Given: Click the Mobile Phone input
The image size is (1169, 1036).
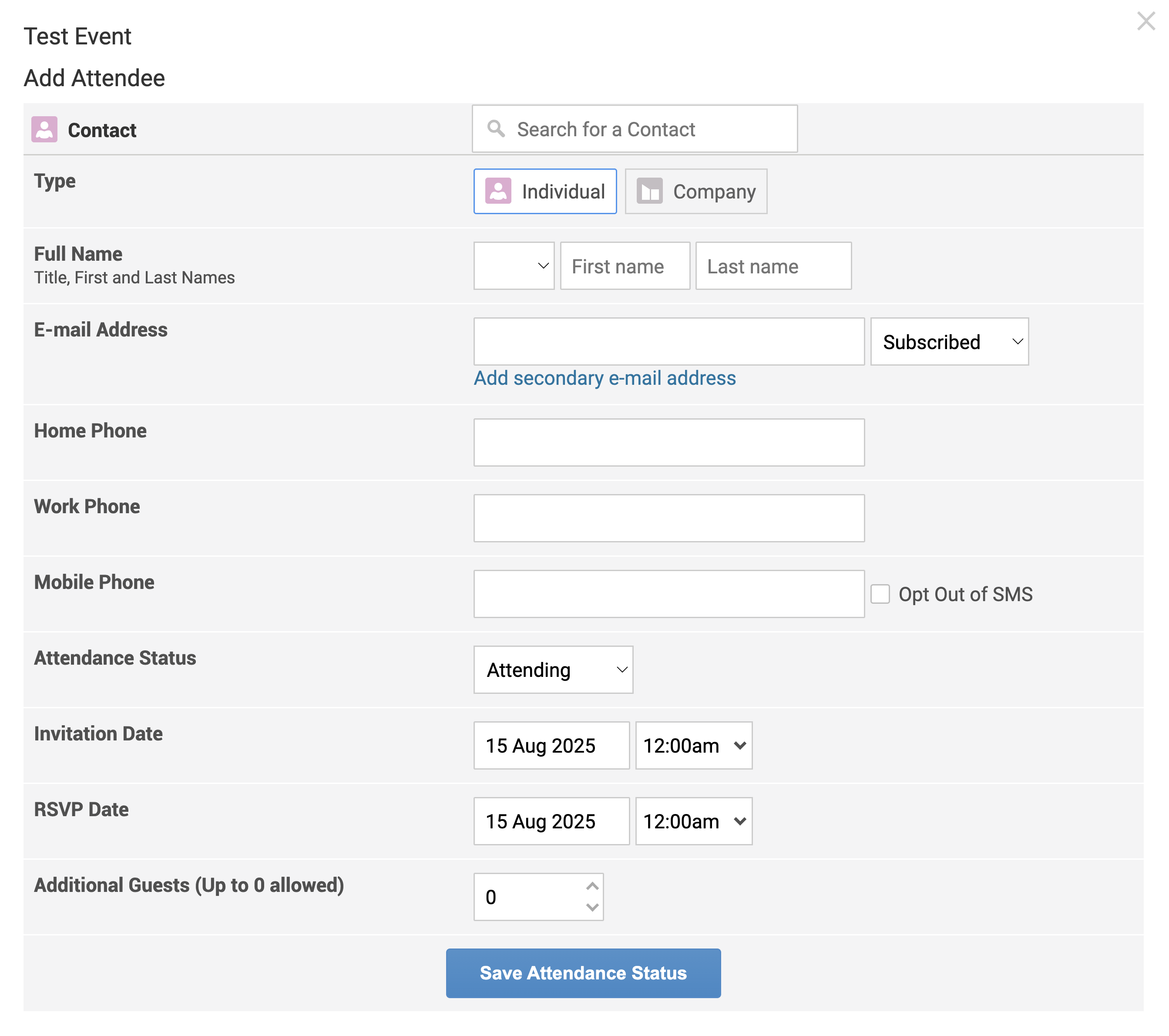Looking at the screenshot, I should coord(669,594).
